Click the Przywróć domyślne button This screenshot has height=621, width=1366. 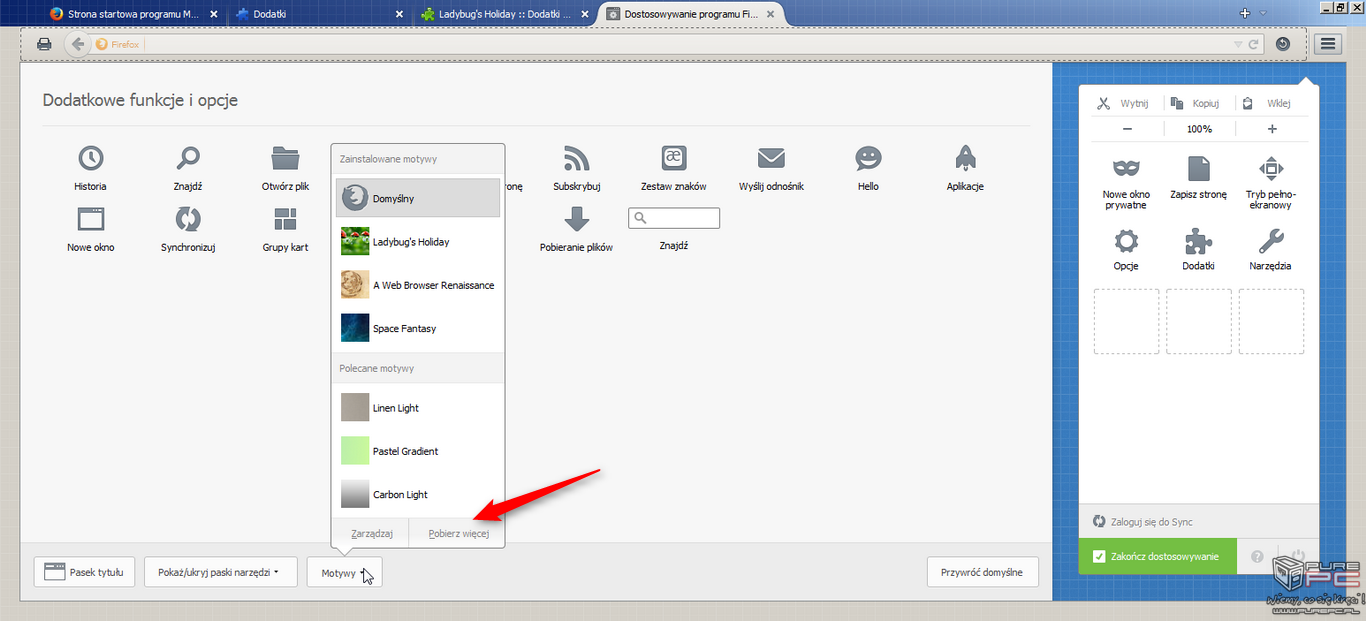point(982,572)
